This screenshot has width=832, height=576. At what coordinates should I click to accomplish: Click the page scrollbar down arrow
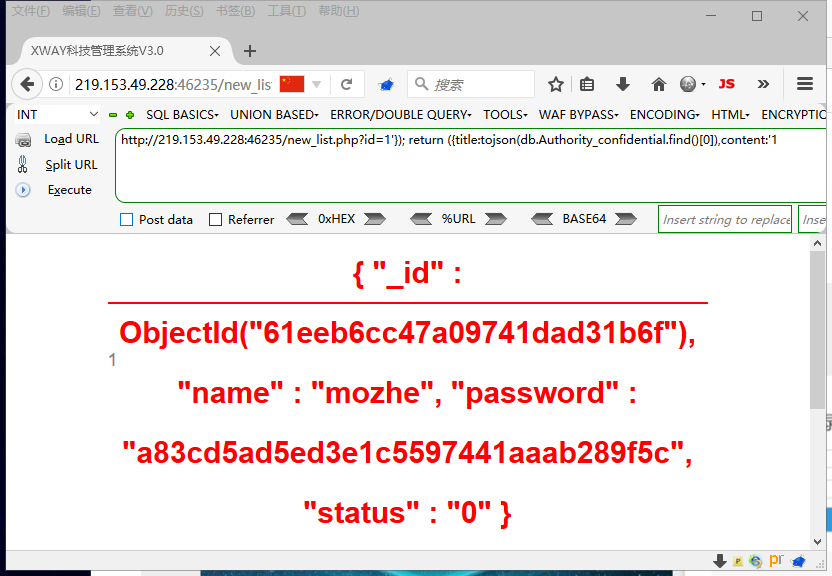[817, 542]
